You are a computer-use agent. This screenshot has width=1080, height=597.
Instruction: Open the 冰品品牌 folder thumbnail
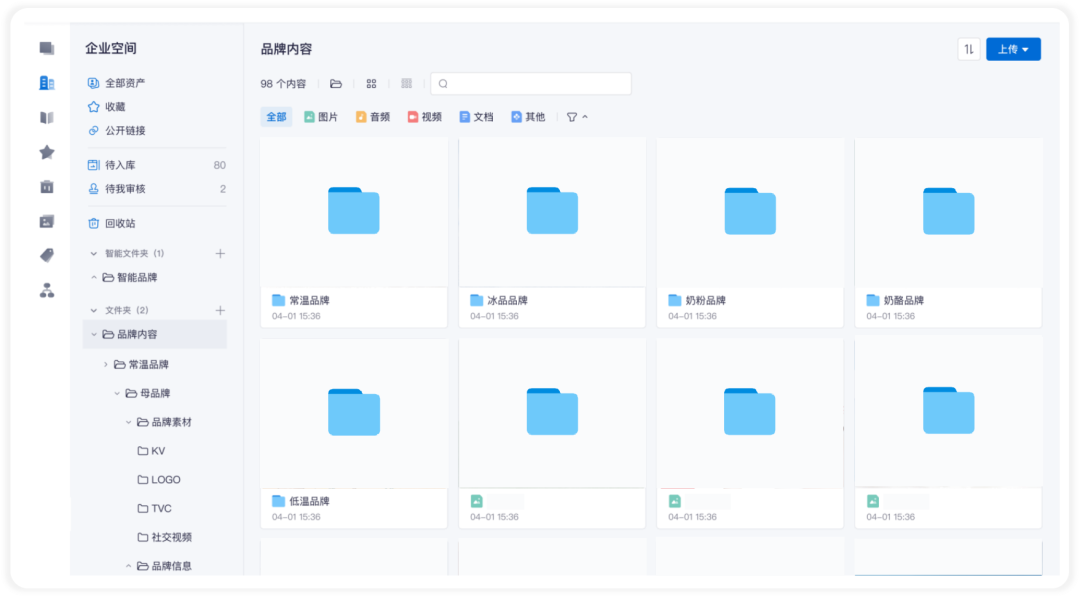point(552,211)
